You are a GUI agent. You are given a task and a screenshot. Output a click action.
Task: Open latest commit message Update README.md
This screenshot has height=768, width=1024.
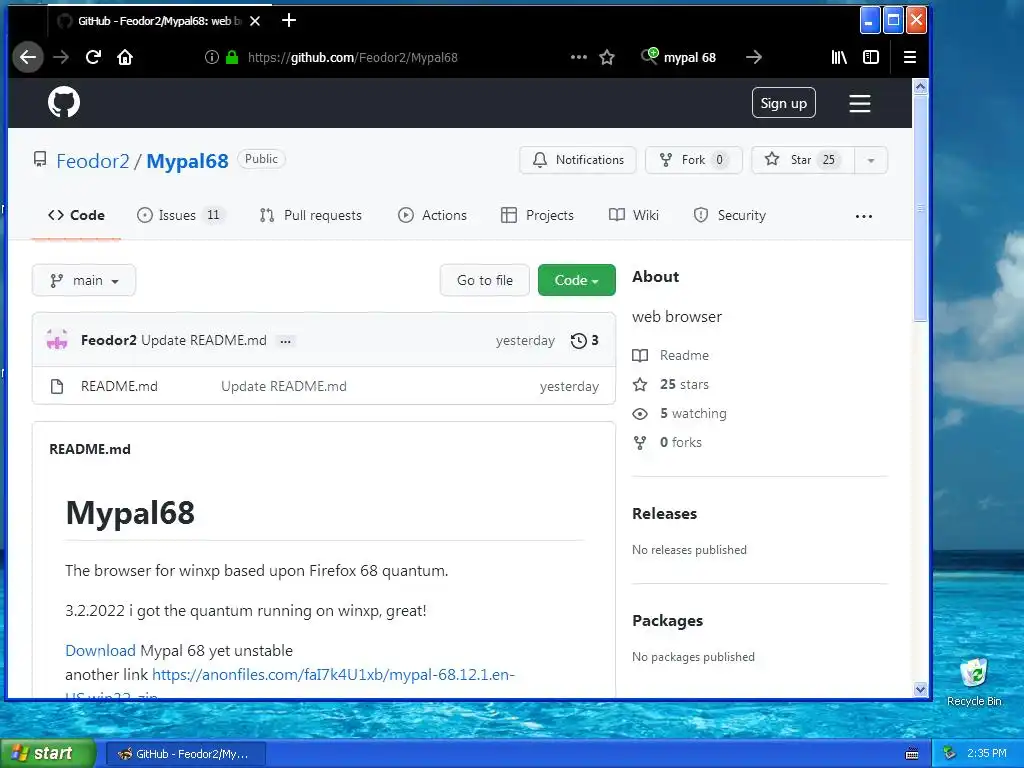click(204, 340)
